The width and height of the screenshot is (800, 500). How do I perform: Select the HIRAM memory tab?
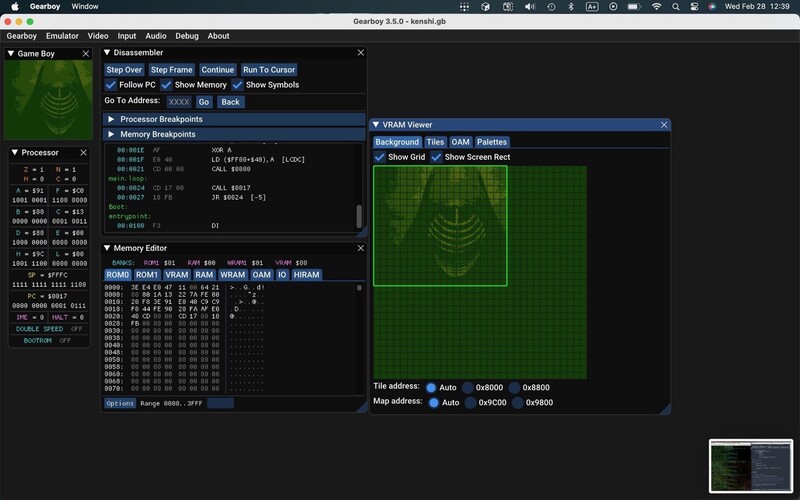[x=306, y=274]
